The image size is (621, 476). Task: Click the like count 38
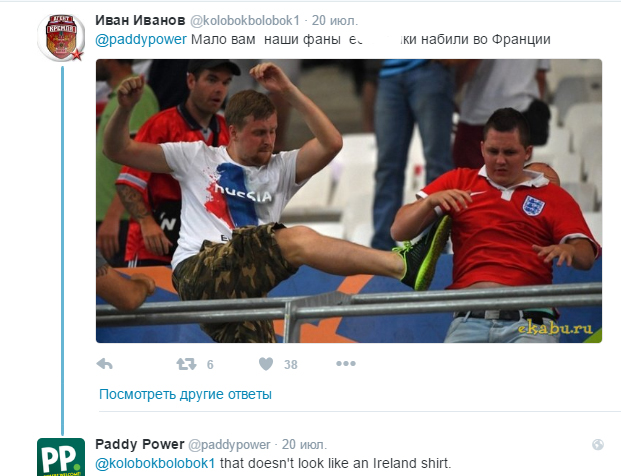click(290, 365)
